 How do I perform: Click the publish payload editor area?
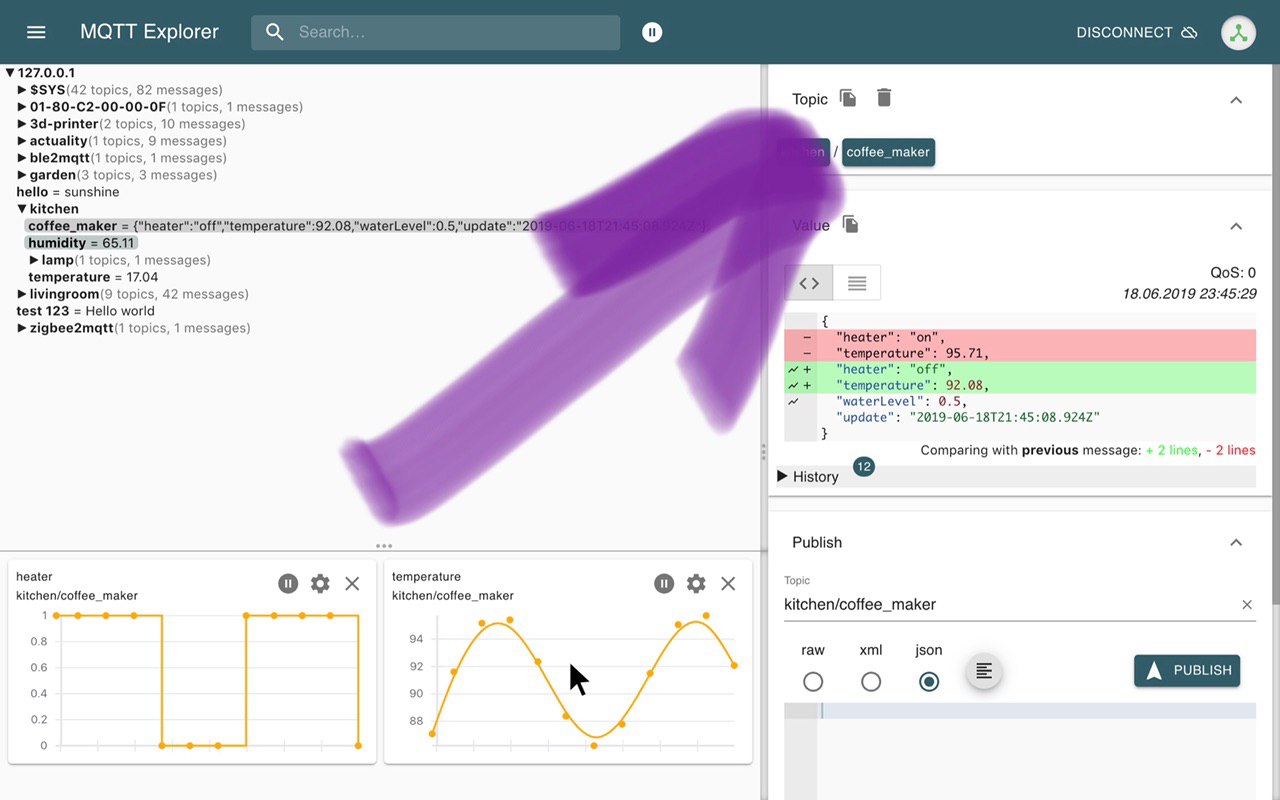coord(1020,750)
